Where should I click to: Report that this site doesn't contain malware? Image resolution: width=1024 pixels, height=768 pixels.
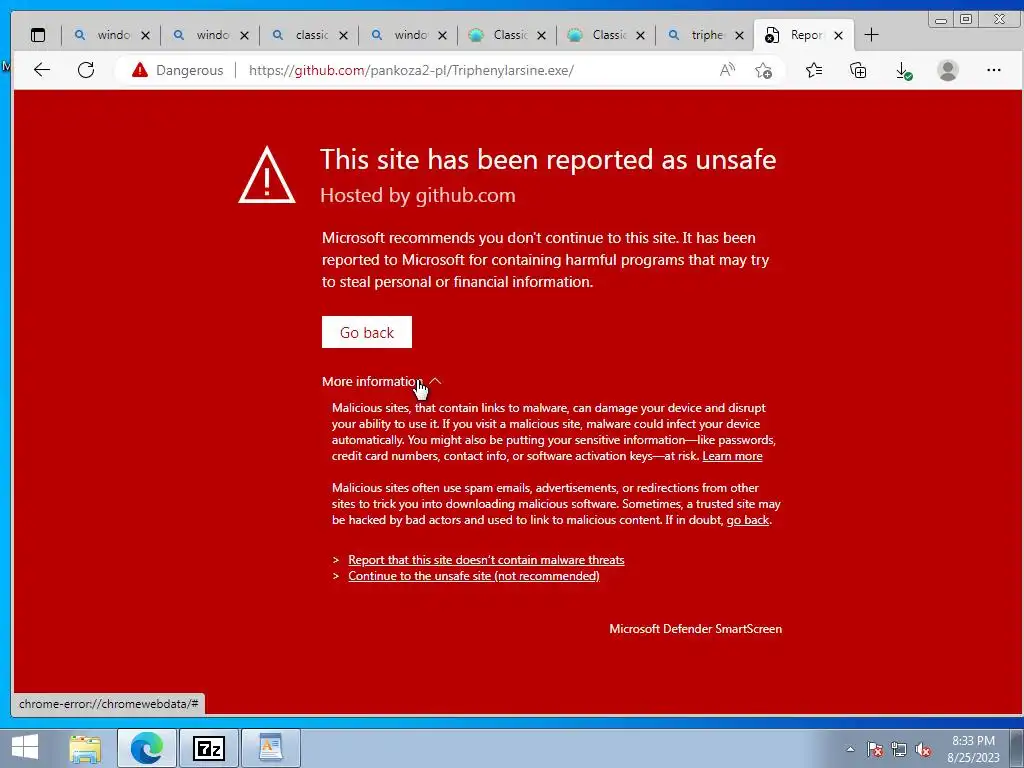click(x=486, y=560)
